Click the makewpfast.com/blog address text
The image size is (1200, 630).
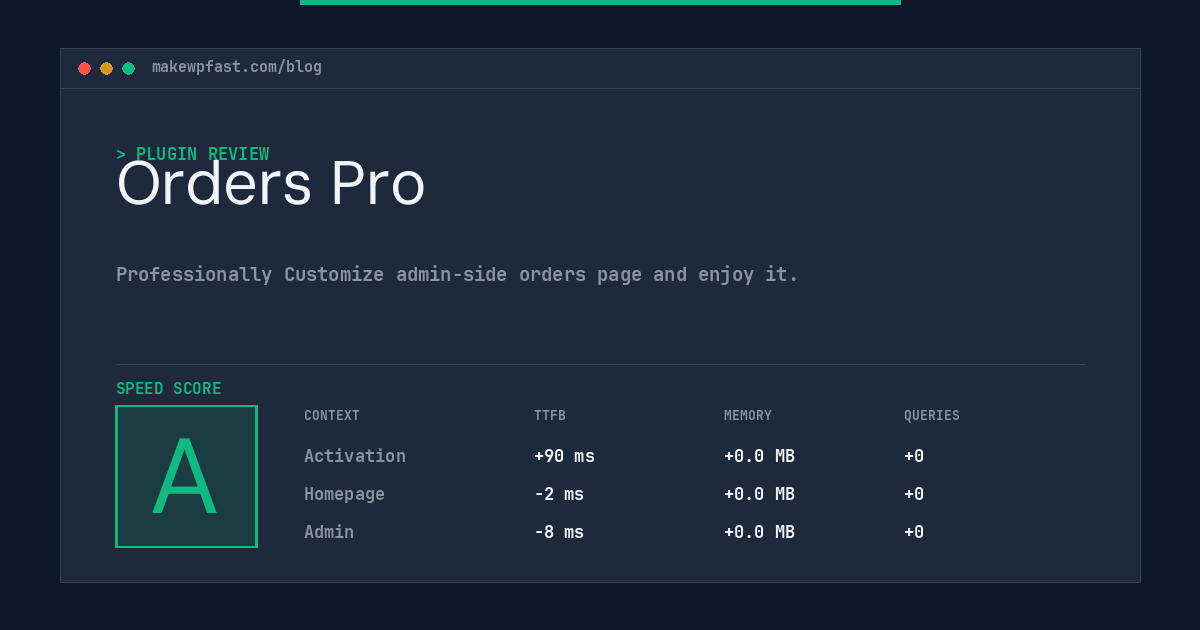pos(237,67)
